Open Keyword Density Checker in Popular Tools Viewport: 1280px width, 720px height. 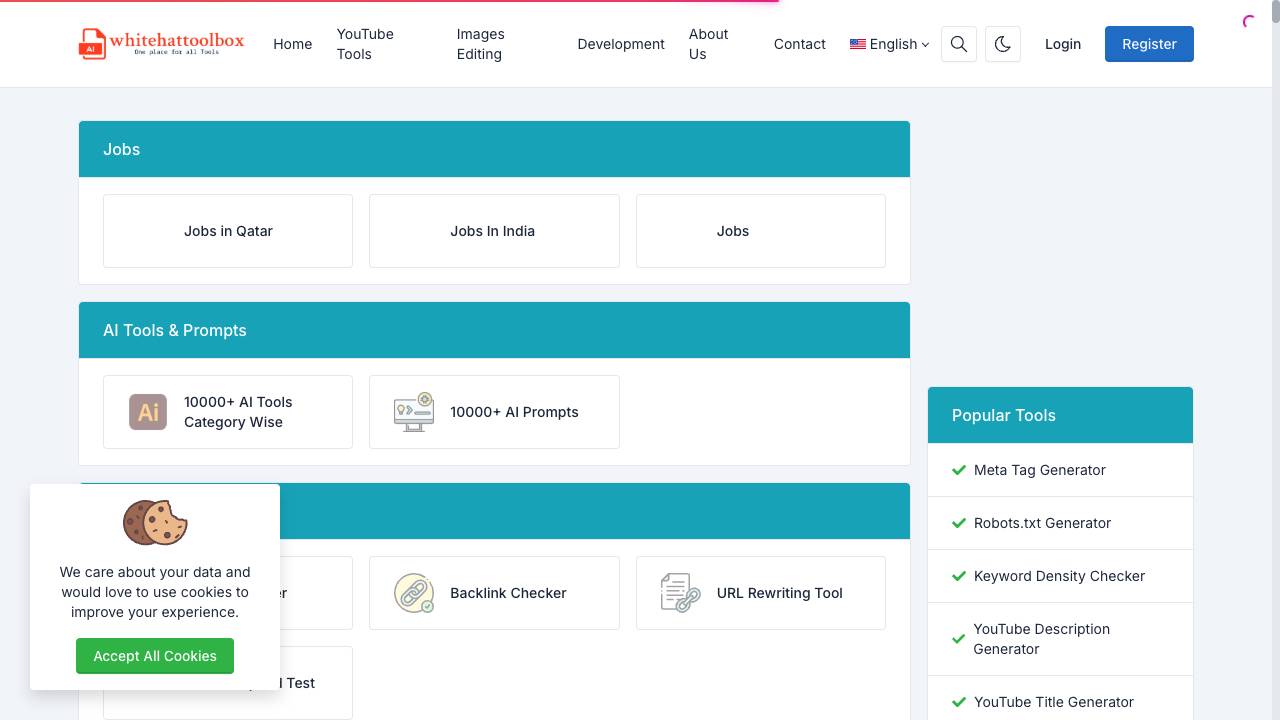tap(1059, 576)
